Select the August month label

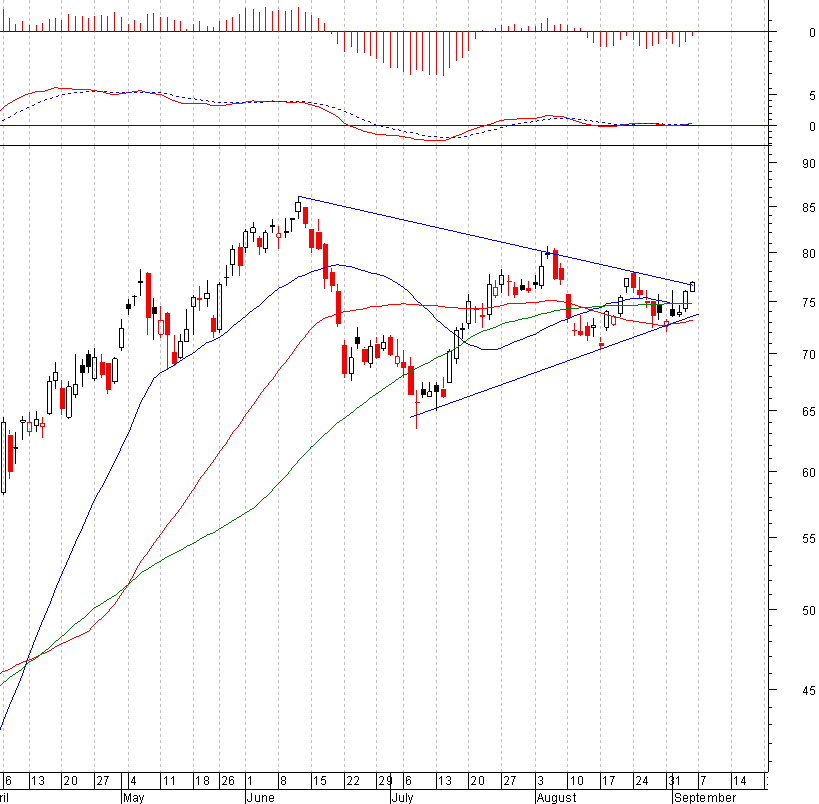pyautogui.click(x=557, y=798)
